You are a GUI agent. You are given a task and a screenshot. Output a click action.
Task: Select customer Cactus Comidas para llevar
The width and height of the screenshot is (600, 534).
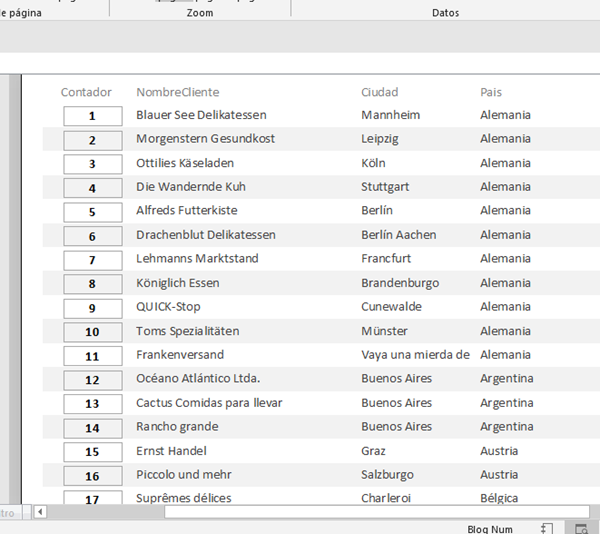click(x=209, y=403)
